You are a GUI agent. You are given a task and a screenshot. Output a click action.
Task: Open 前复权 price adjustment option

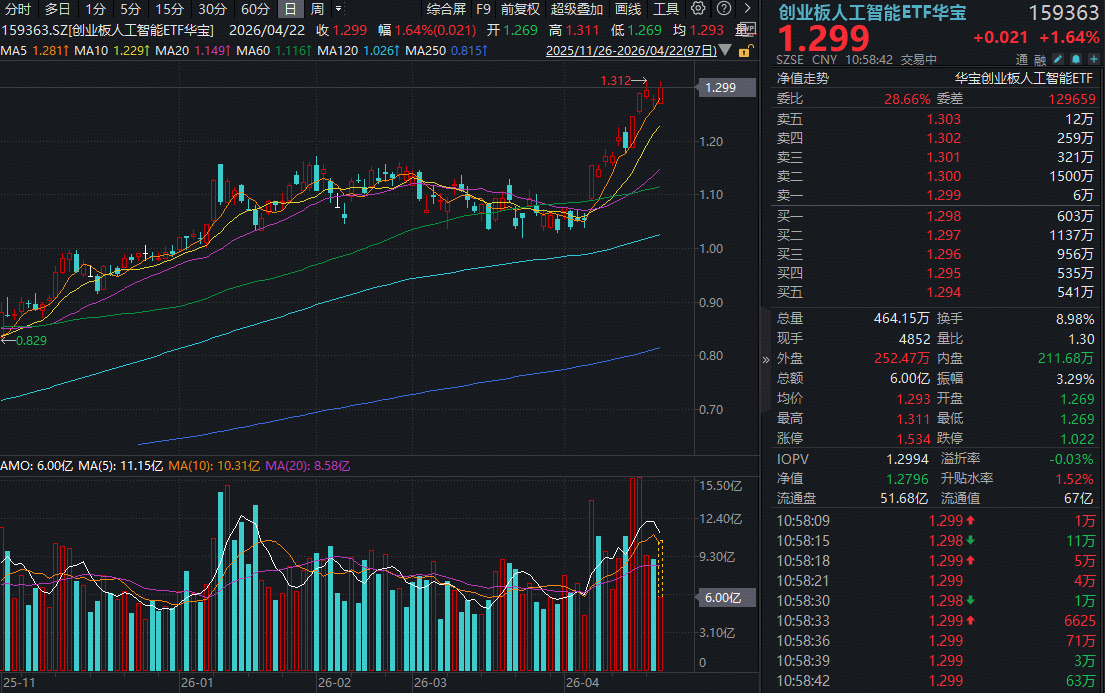tap(520, 9)
